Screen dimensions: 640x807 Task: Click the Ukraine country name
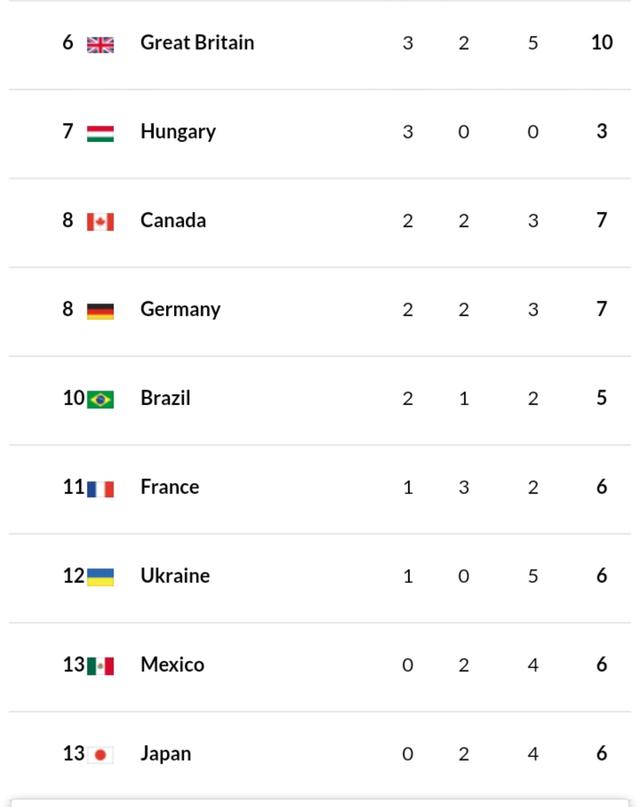tap(175, 576)
